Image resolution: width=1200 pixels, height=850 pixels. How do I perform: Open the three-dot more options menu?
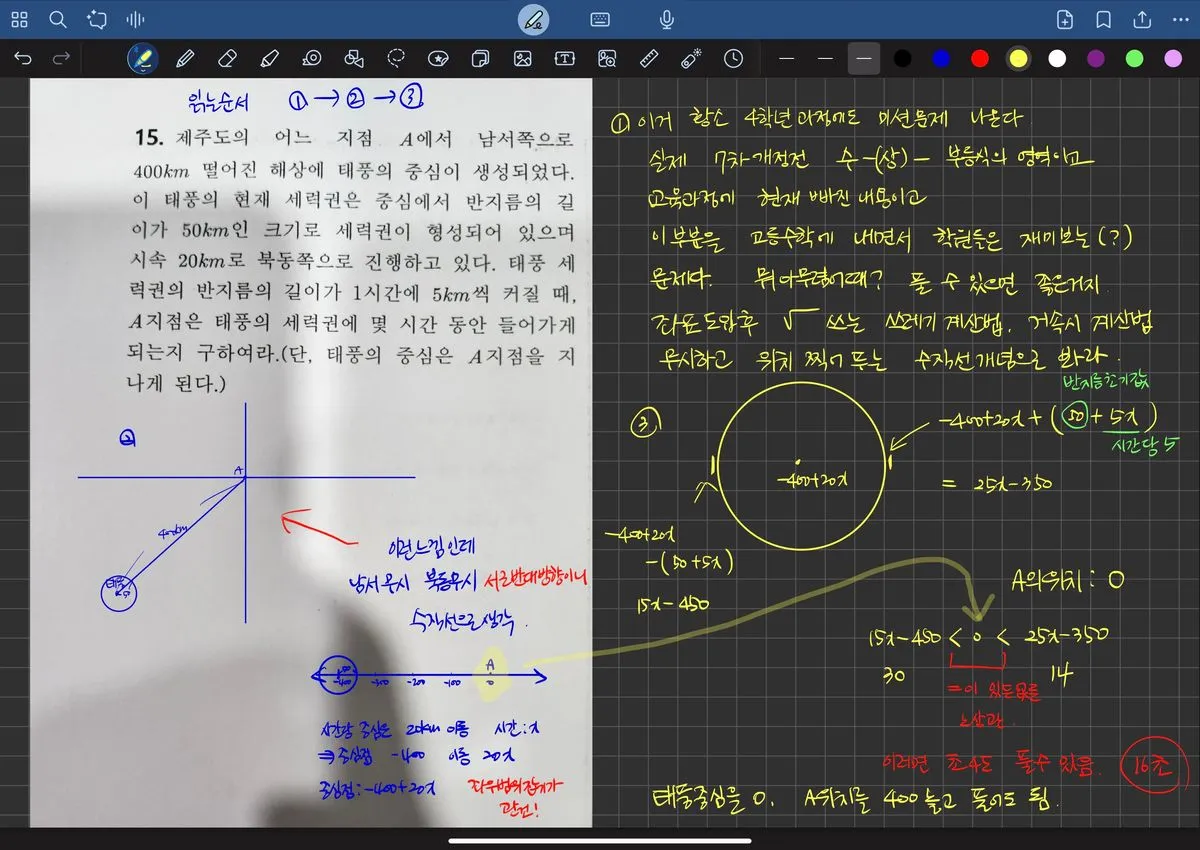[x=1180, y=19]
